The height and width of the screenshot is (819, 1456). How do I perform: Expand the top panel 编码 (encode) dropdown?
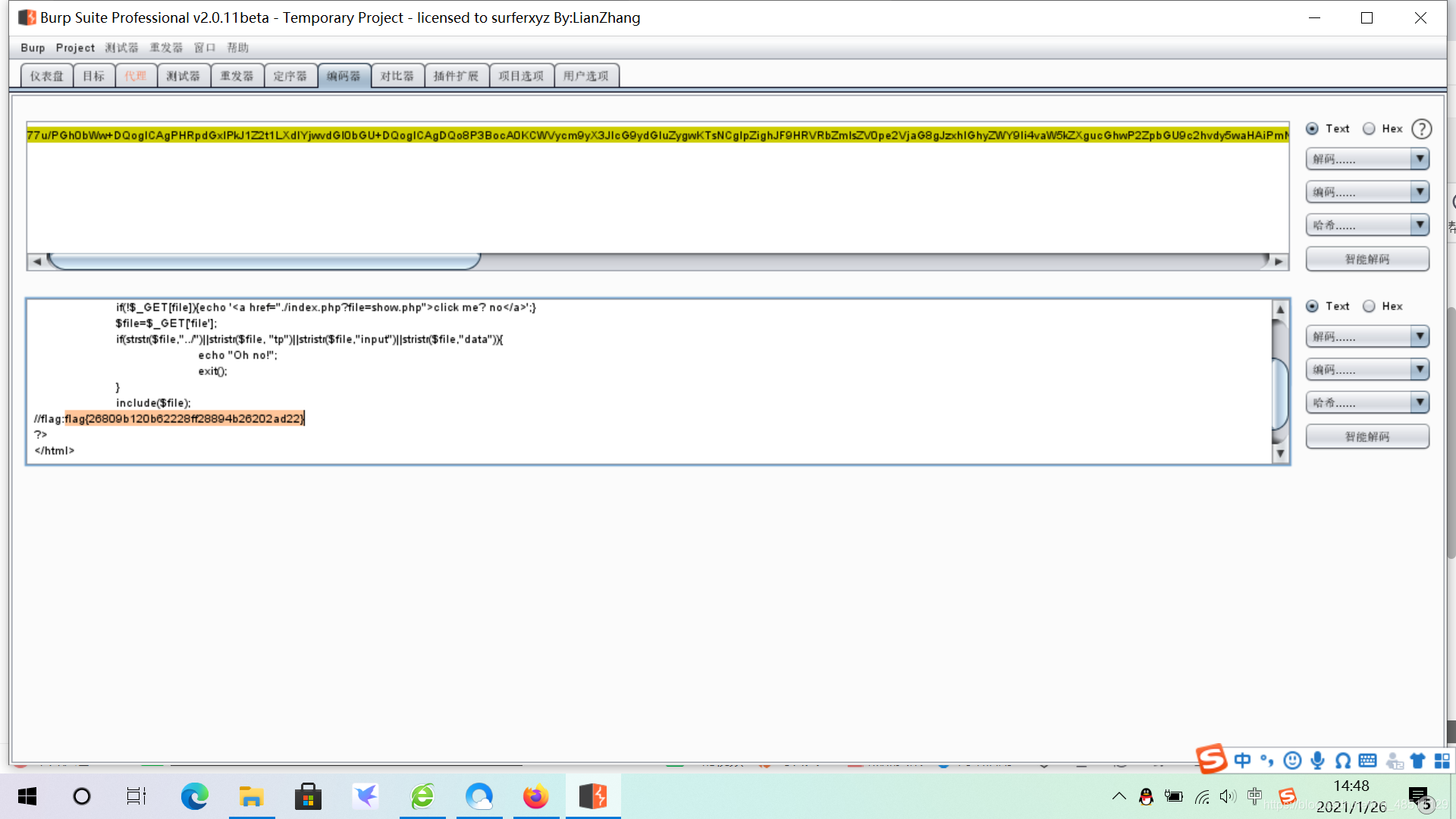pyautogui.click(x=1367, y=193)
